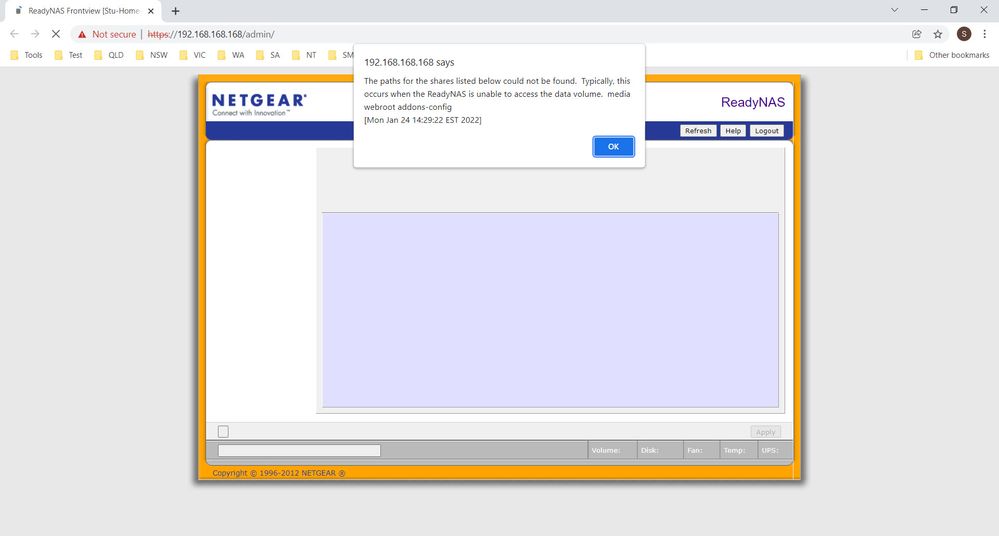Go forward in browser history
This screenshot has width=999, height=536.
coord(35,34)
